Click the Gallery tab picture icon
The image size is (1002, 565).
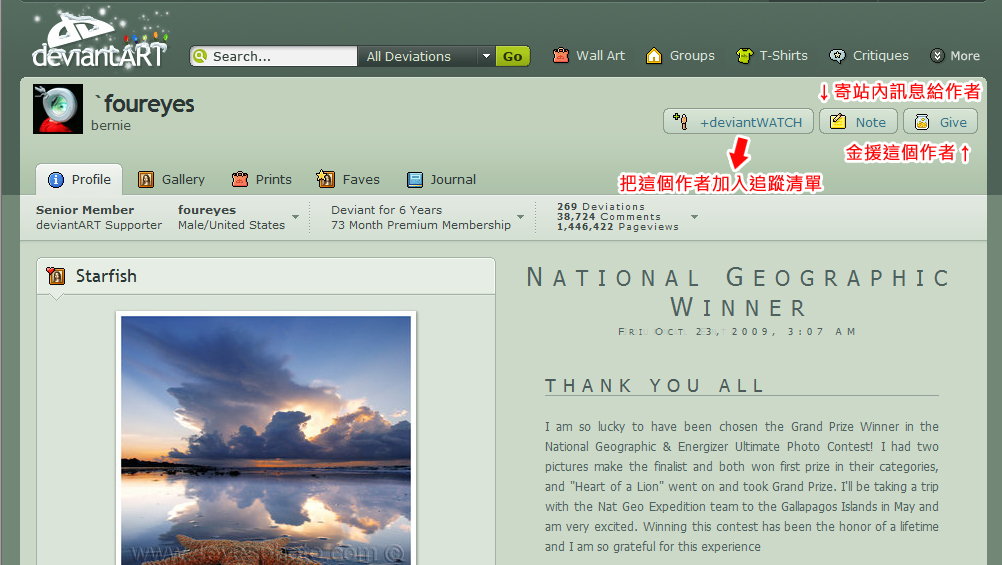click(146, 180)
